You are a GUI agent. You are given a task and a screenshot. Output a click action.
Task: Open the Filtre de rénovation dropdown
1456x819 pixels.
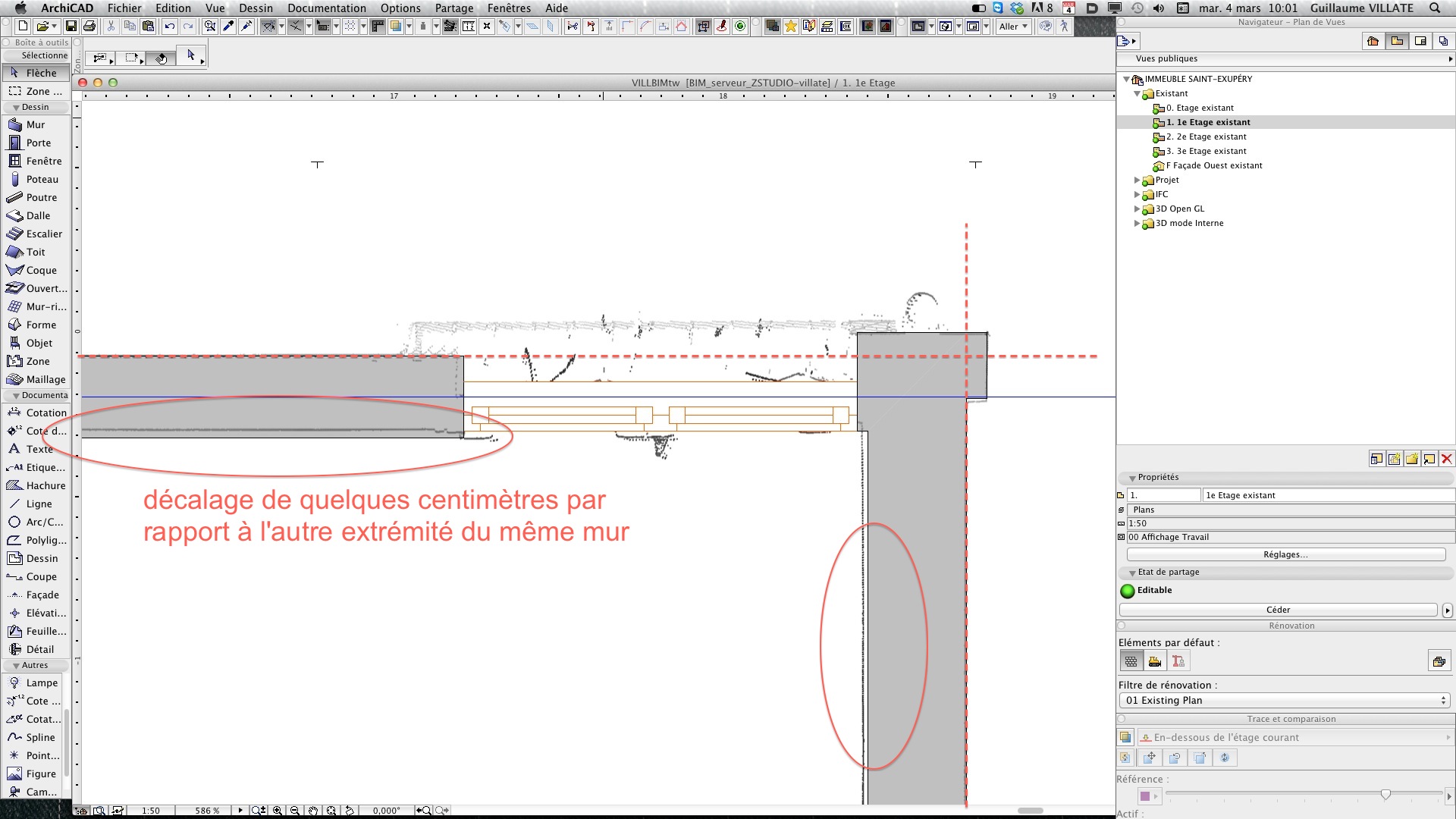coord(1285,701)
